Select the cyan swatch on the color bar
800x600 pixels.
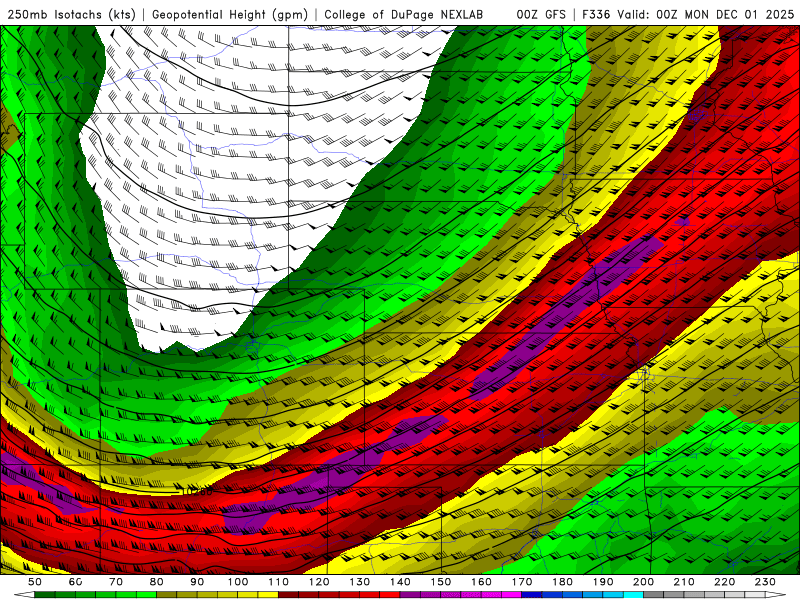pos(633,594)
